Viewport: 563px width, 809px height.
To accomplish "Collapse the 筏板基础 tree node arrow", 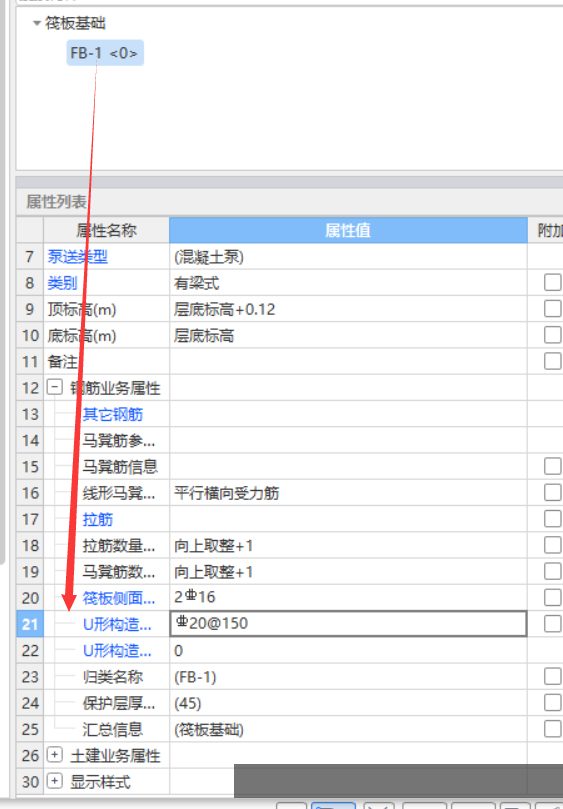I will (37, 23).
